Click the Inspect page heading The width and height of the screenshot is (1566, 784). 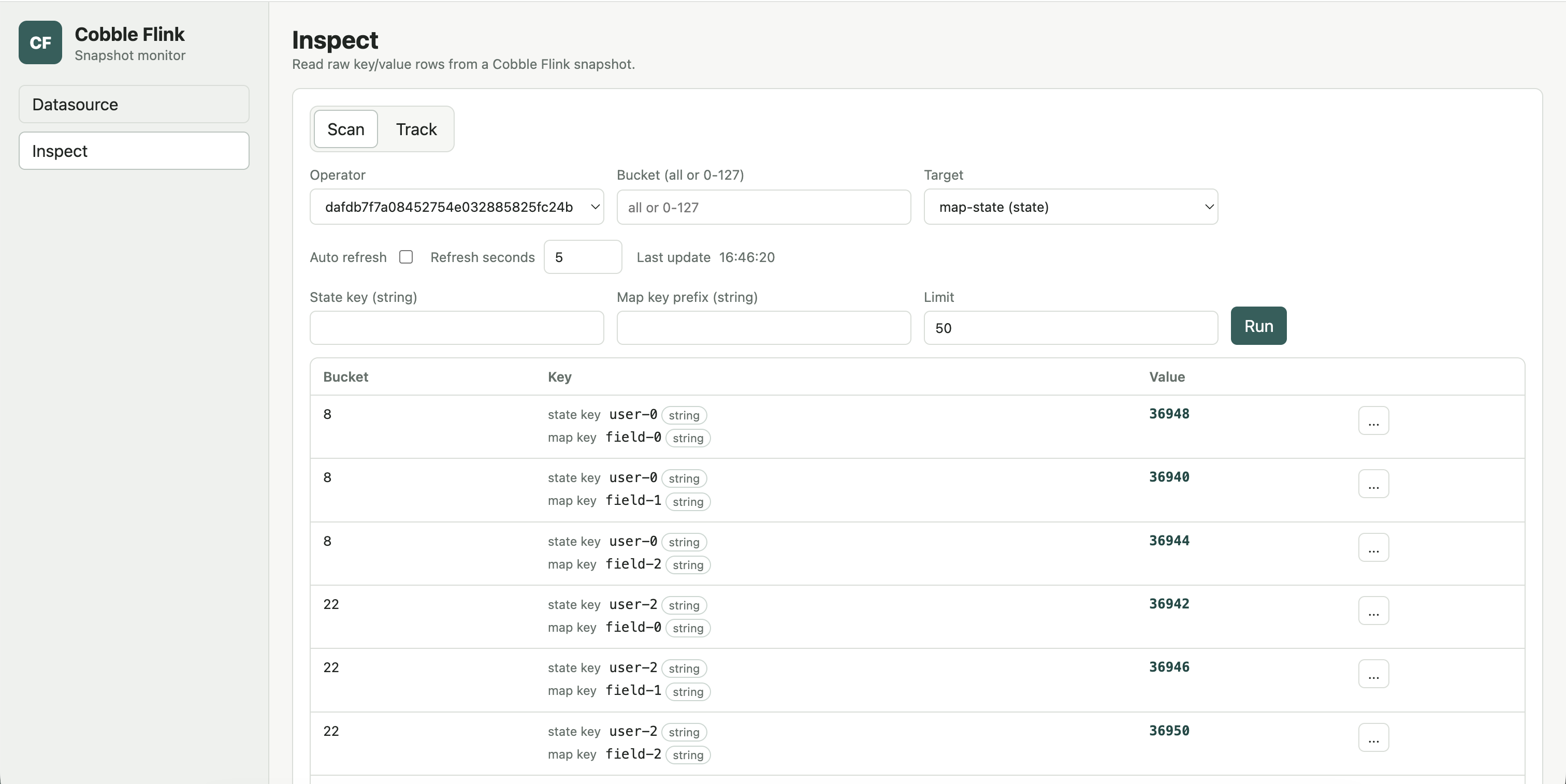[335, 40]
